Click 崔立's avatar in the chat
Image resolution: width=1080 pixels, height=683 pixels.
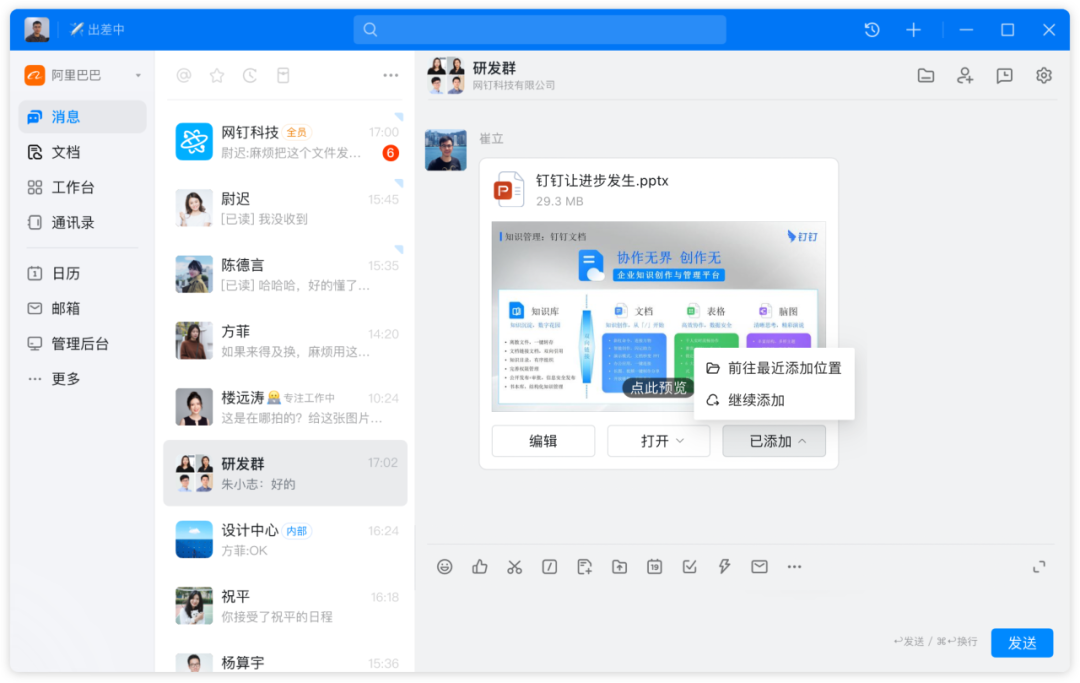446,149
